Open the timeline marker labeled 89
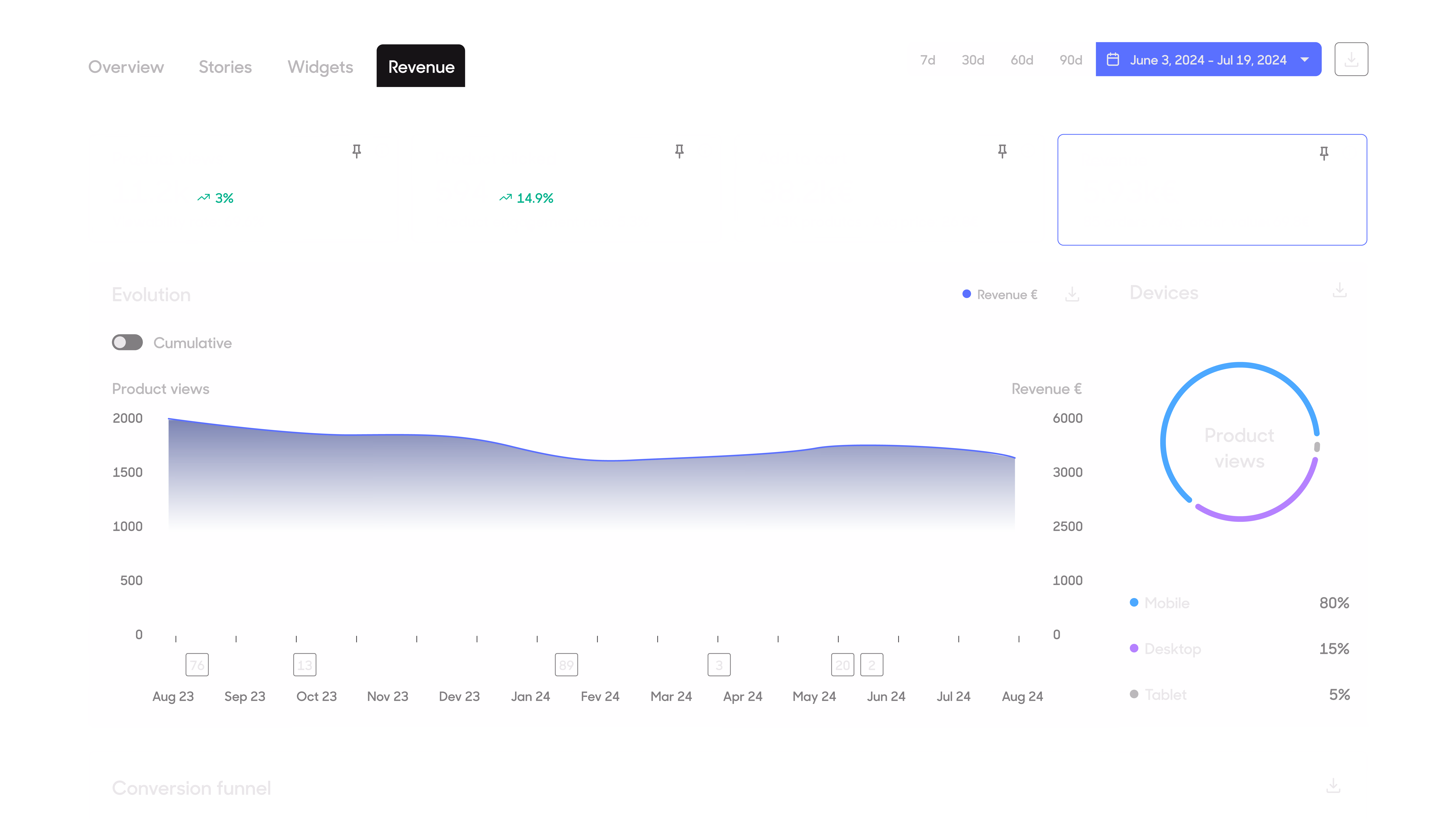 (566, 665)
